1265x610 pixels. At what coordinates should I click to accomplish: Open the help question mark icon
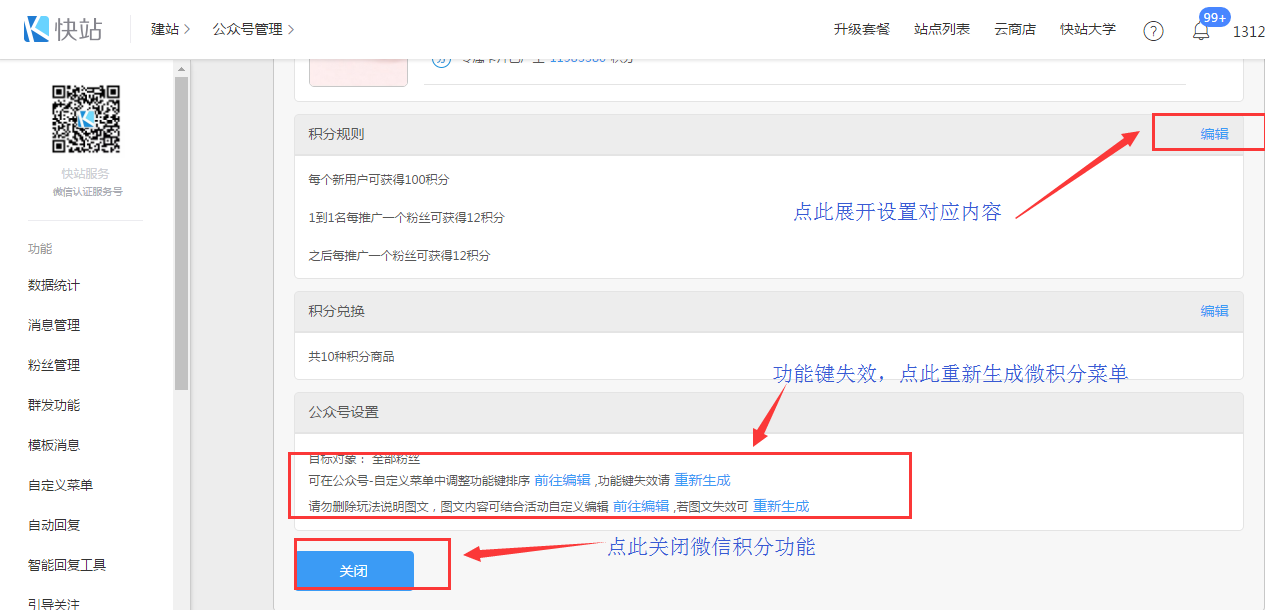tap(1153, 31)
